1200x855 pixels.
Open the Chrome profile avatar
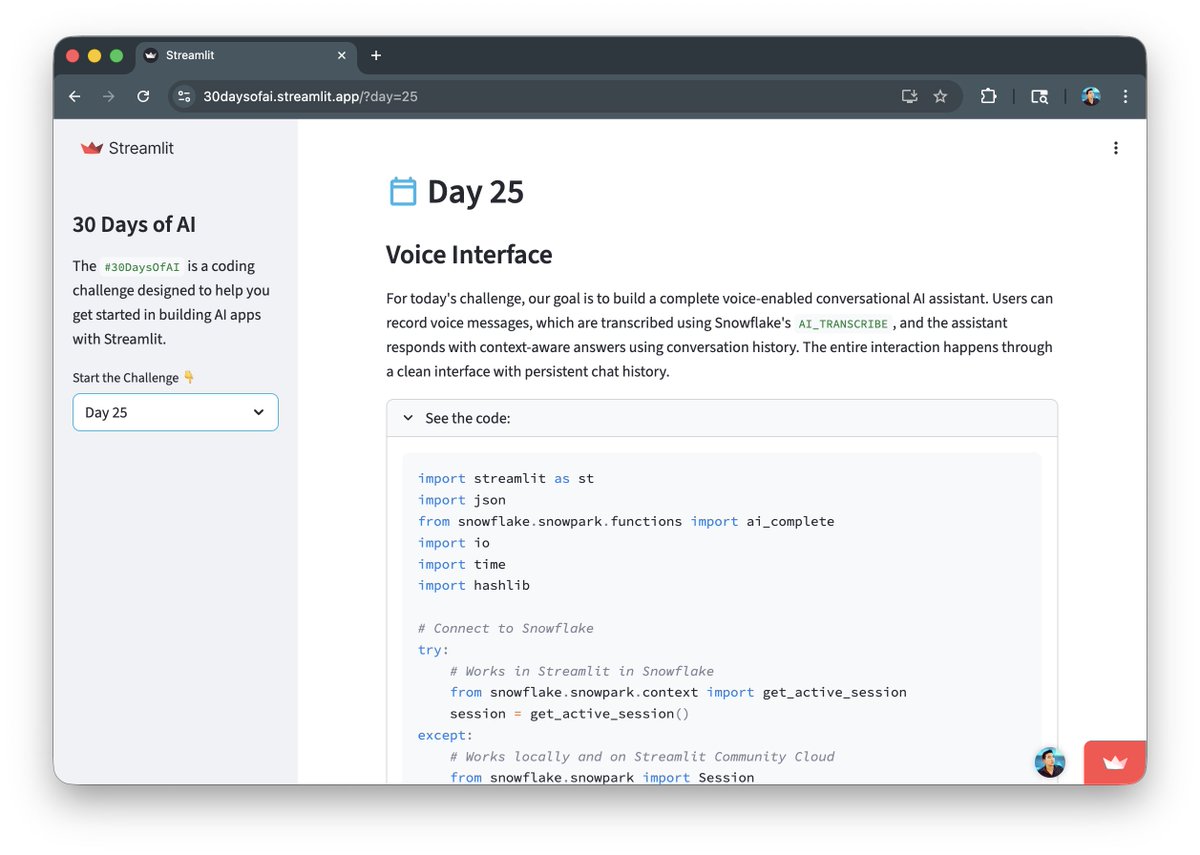(1091, 96)
